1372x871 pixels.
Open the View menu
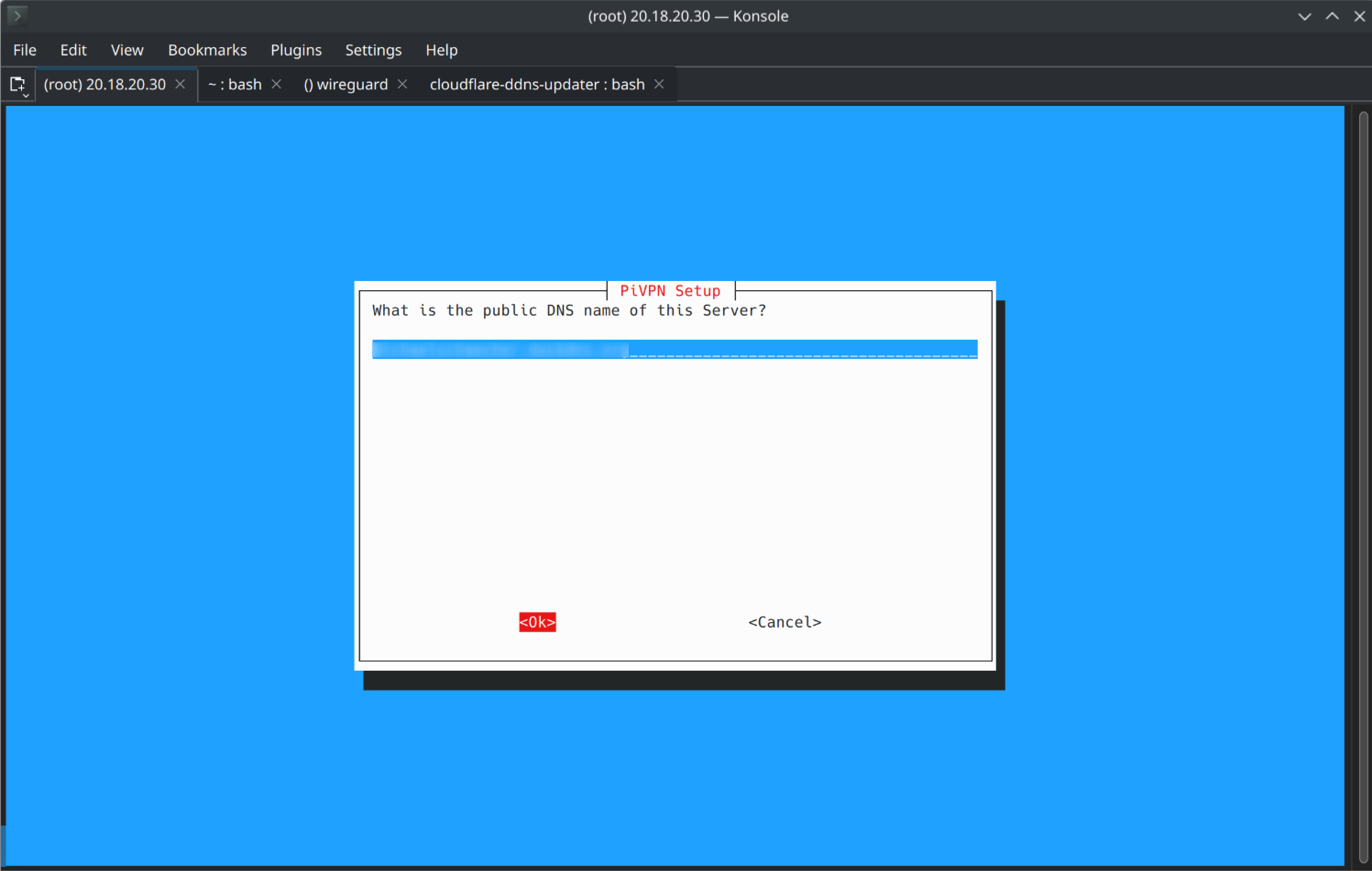click(x=127, y=50)
